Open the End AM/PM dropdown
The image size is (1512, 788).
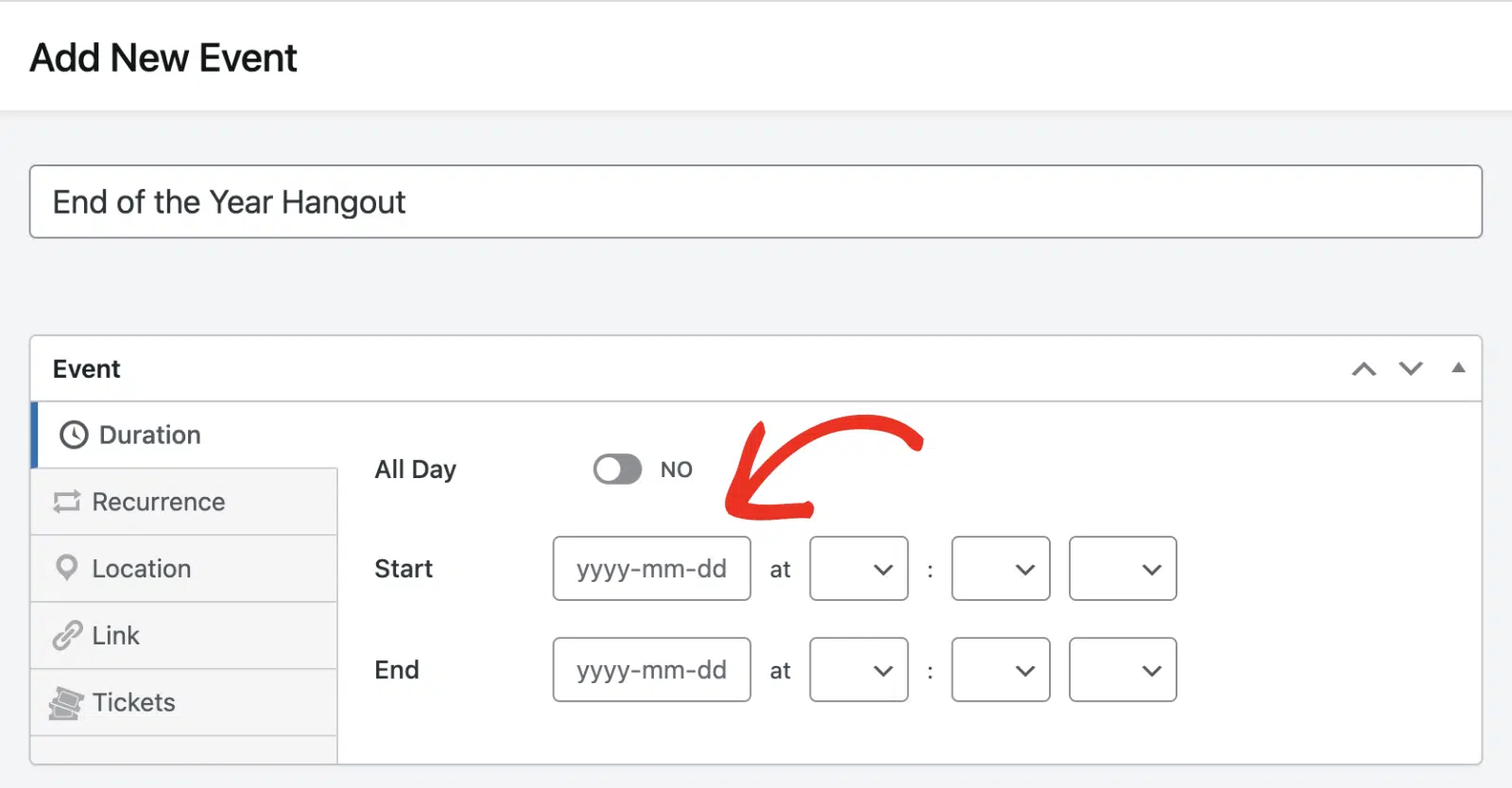[1123, 670]
